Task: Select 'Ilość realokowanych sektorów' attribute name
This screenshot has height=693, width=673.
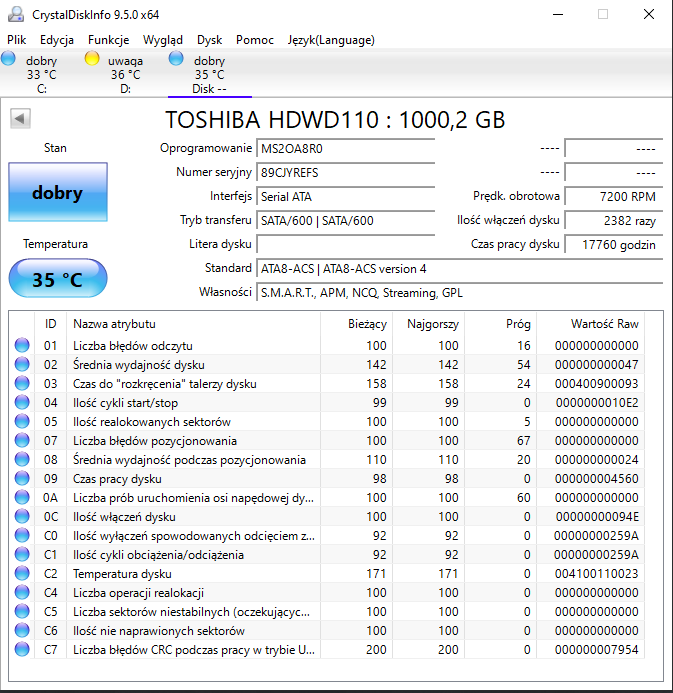Action: 152,422
